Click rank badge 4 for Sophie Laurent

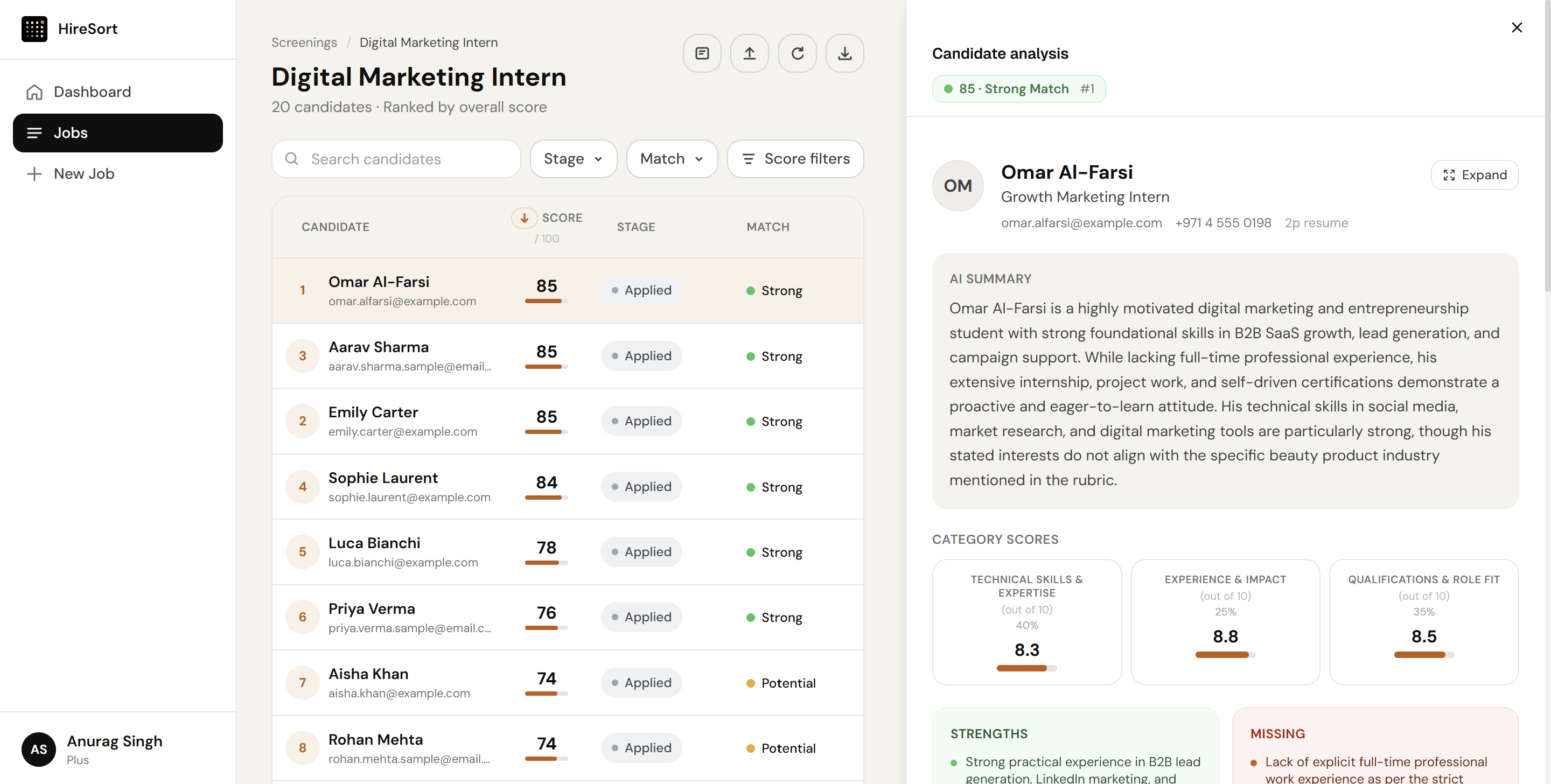pos(302,487)
